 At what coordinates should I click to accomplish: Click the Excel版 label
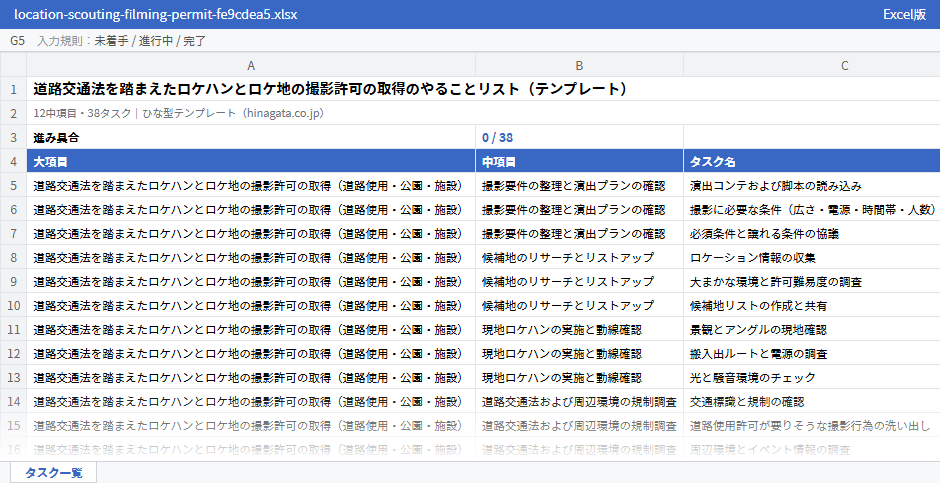(905, 14)
